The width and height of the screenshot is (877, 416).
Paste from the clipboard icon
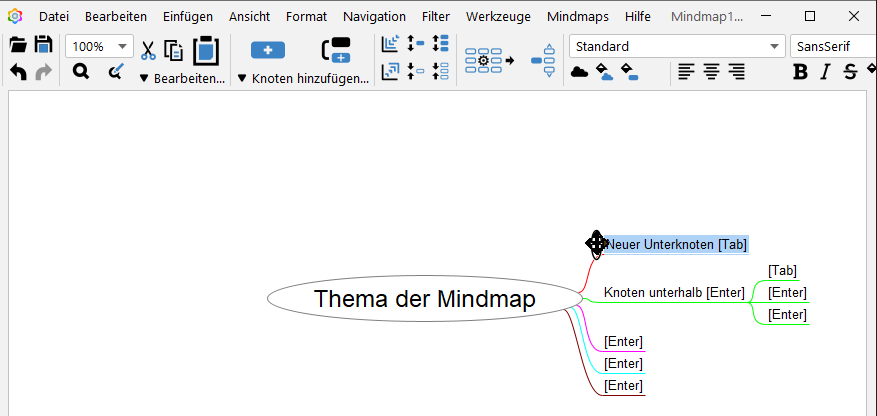(x=206, y=51)
